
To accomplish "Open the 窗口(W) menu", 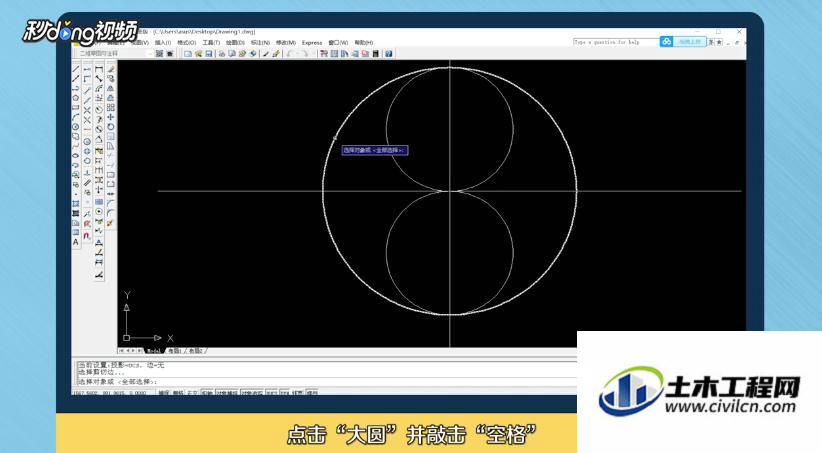I will [x=338, y=42].
